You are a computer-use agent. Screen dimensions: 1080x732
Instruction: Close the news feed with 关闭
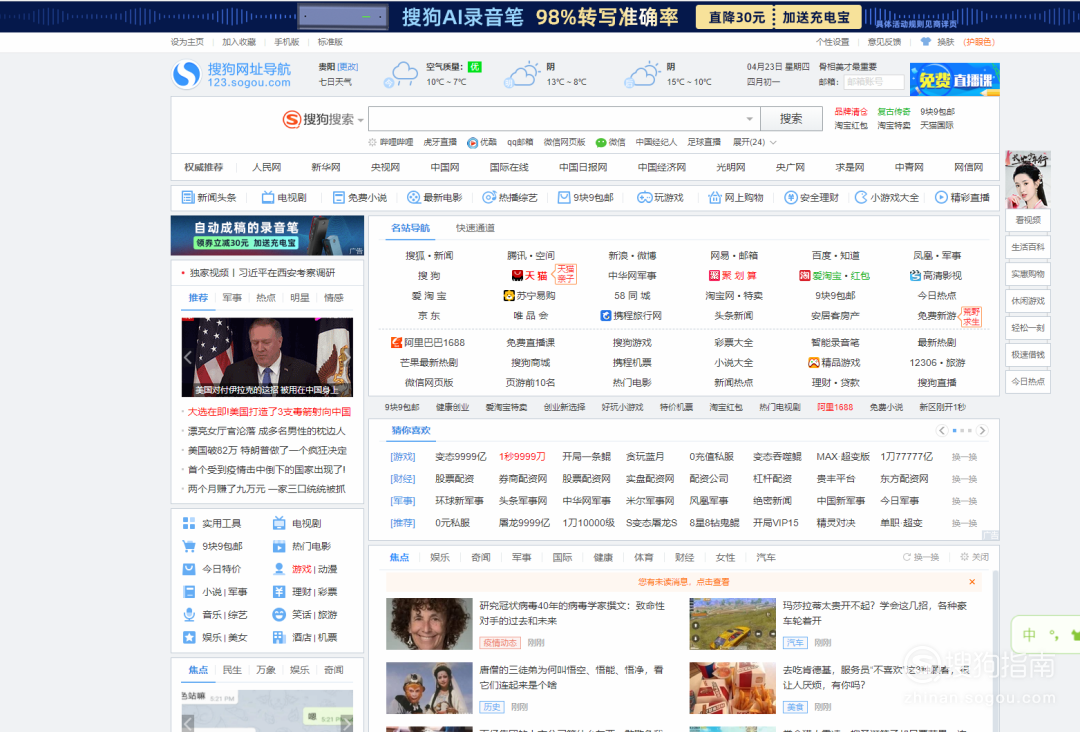pos(975,557)
